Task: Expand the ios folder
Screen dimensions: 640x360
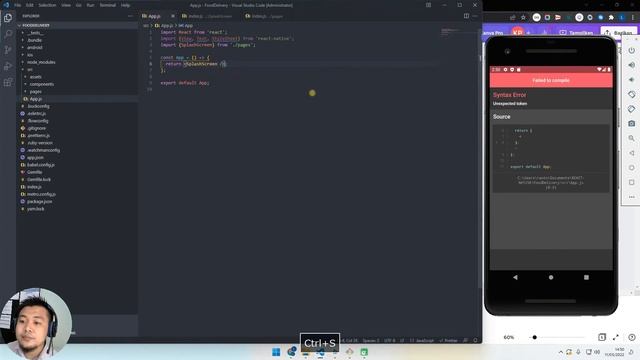Action: [x=30, y=55]
